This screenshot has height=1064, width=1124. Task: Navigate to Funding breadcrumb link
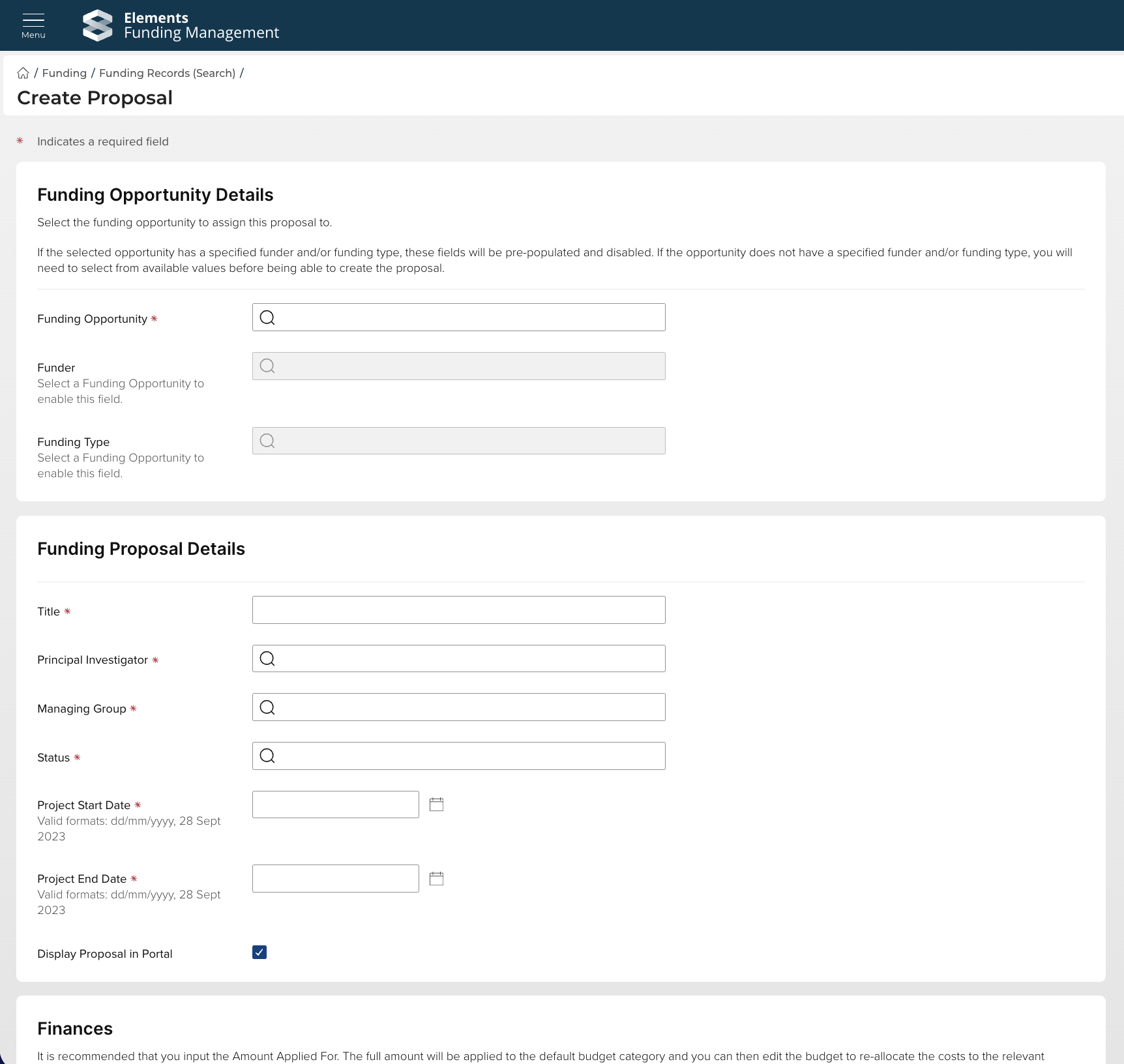pos(65,73)
